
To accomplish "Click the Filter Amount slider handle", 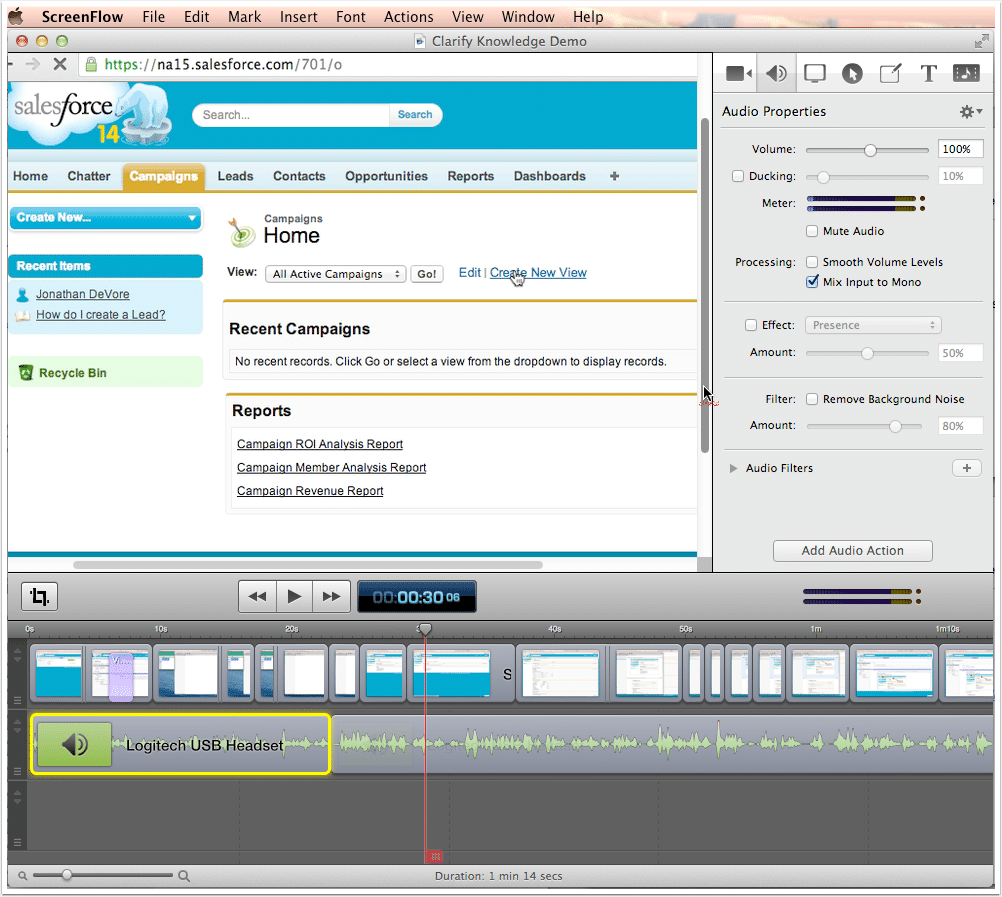I will click(895, 426).
